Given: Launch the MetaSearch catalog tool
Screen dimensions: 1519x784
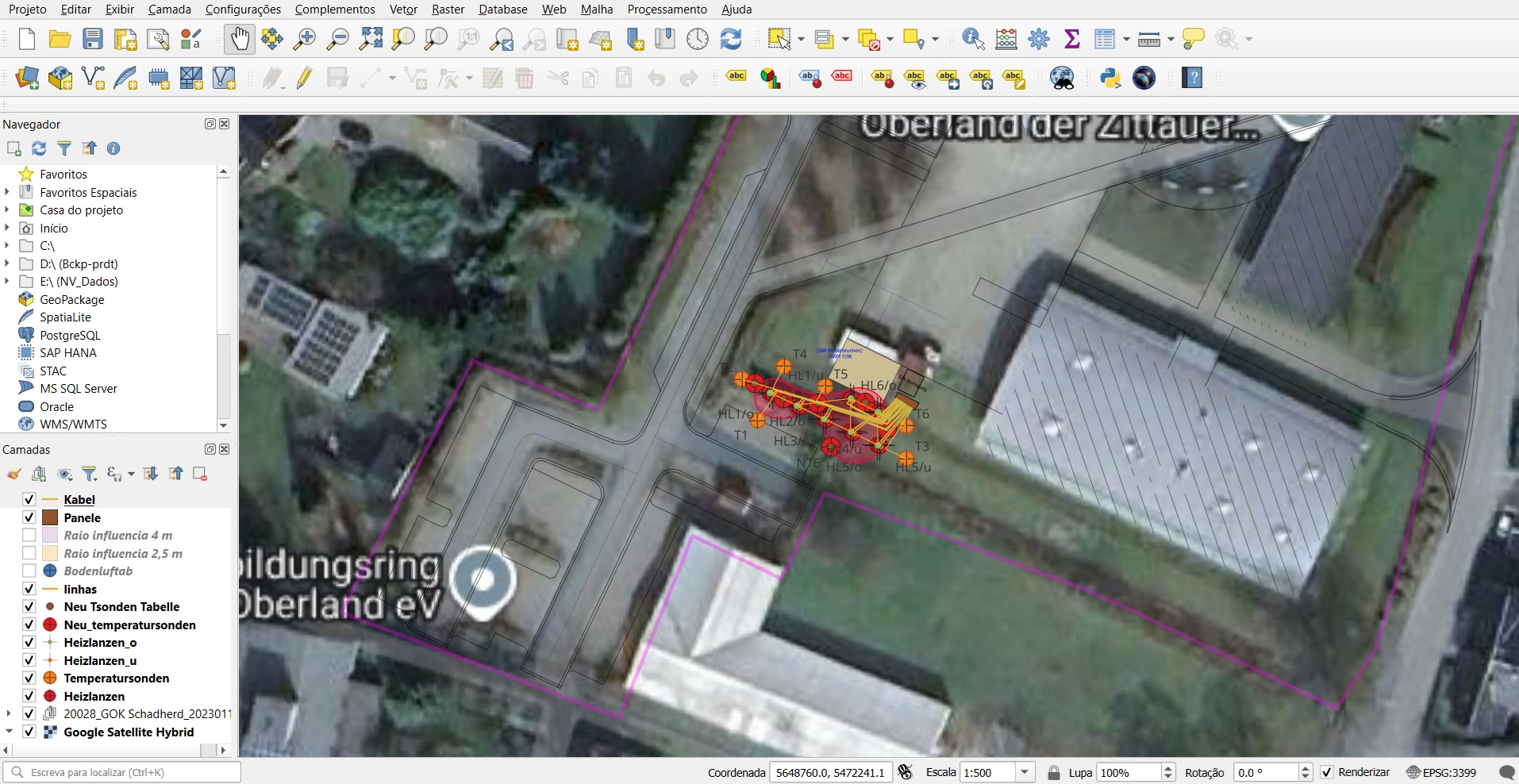Looking at the screenshot, I should [1063, 78].
